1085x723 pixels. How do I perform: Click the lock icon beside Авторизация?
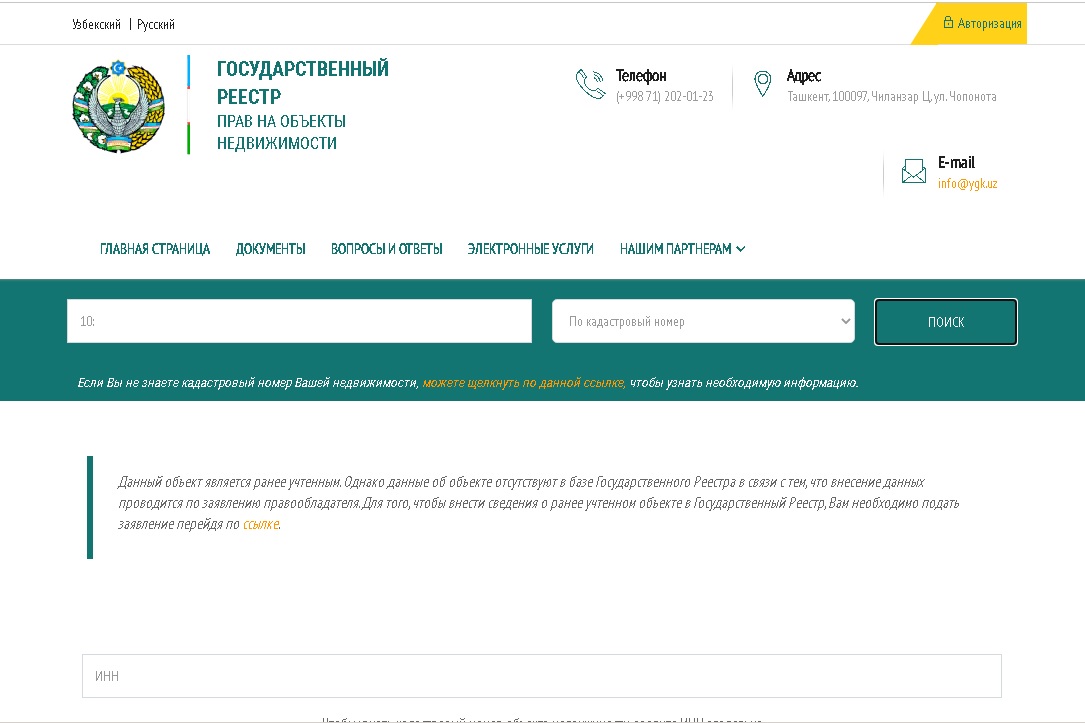(x=948, y=22)
